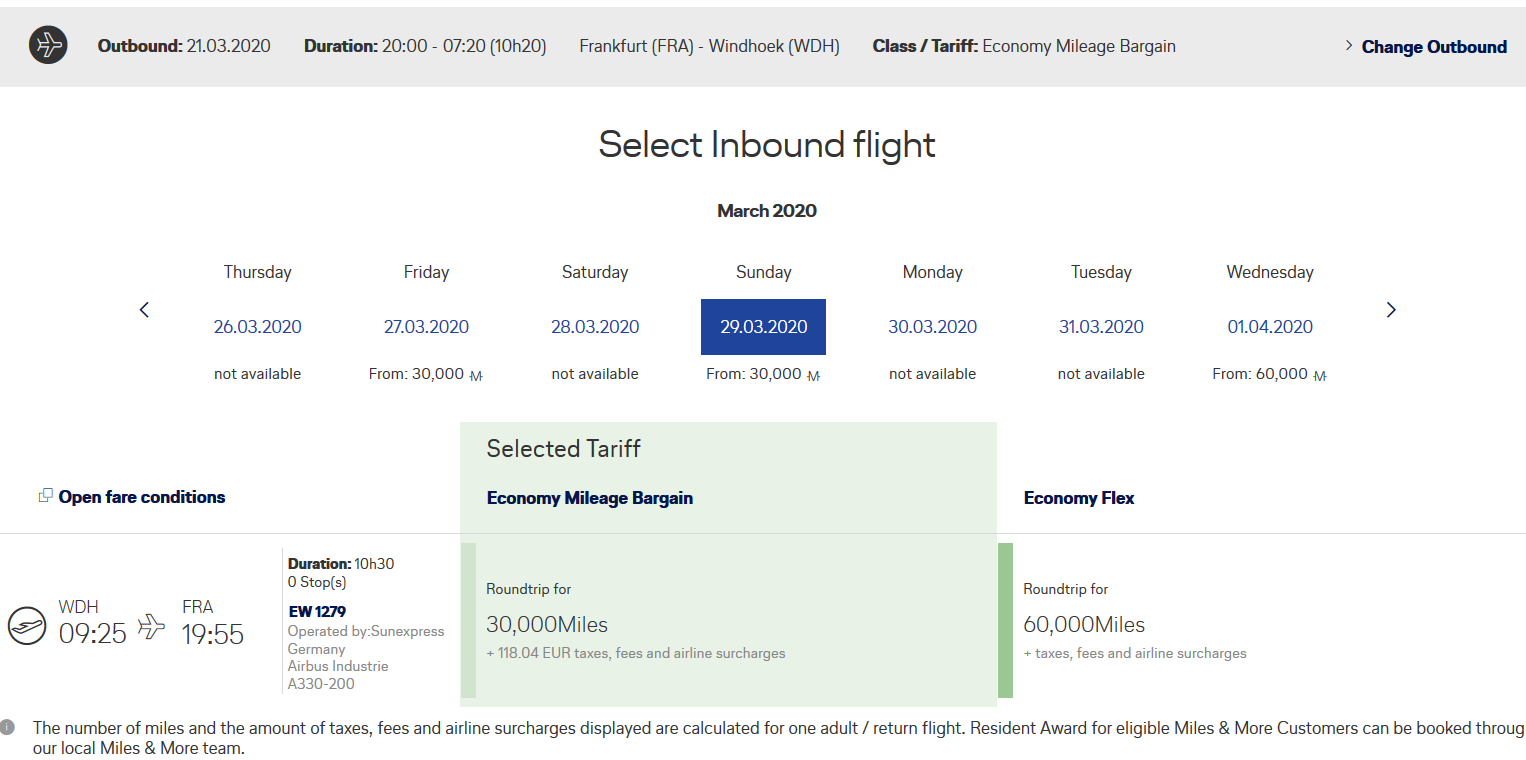The image size is (1526, 760).
Task: Select Friday 27.03.2020 date
Action: [426, 327]
